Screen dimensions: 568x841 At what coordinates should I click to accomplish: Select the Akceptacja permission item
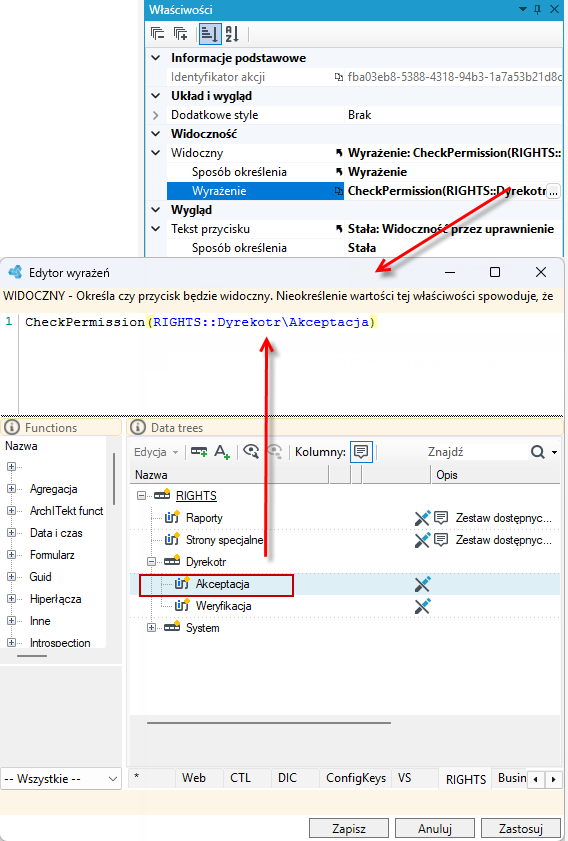222,584
